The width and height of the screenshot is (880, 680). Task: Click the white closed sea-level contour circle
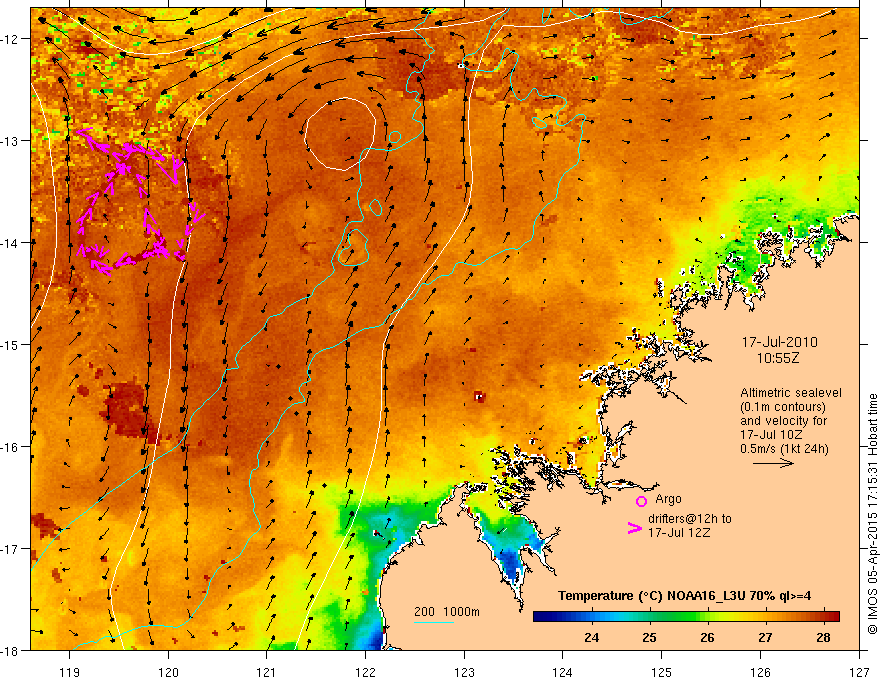click(x=340, y=134)
